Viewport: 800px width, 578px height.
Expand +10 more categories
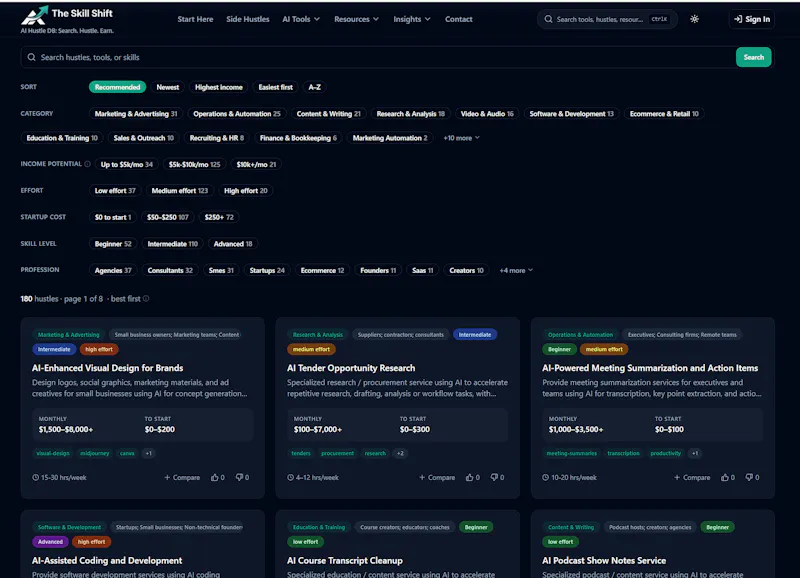point(461,138)
